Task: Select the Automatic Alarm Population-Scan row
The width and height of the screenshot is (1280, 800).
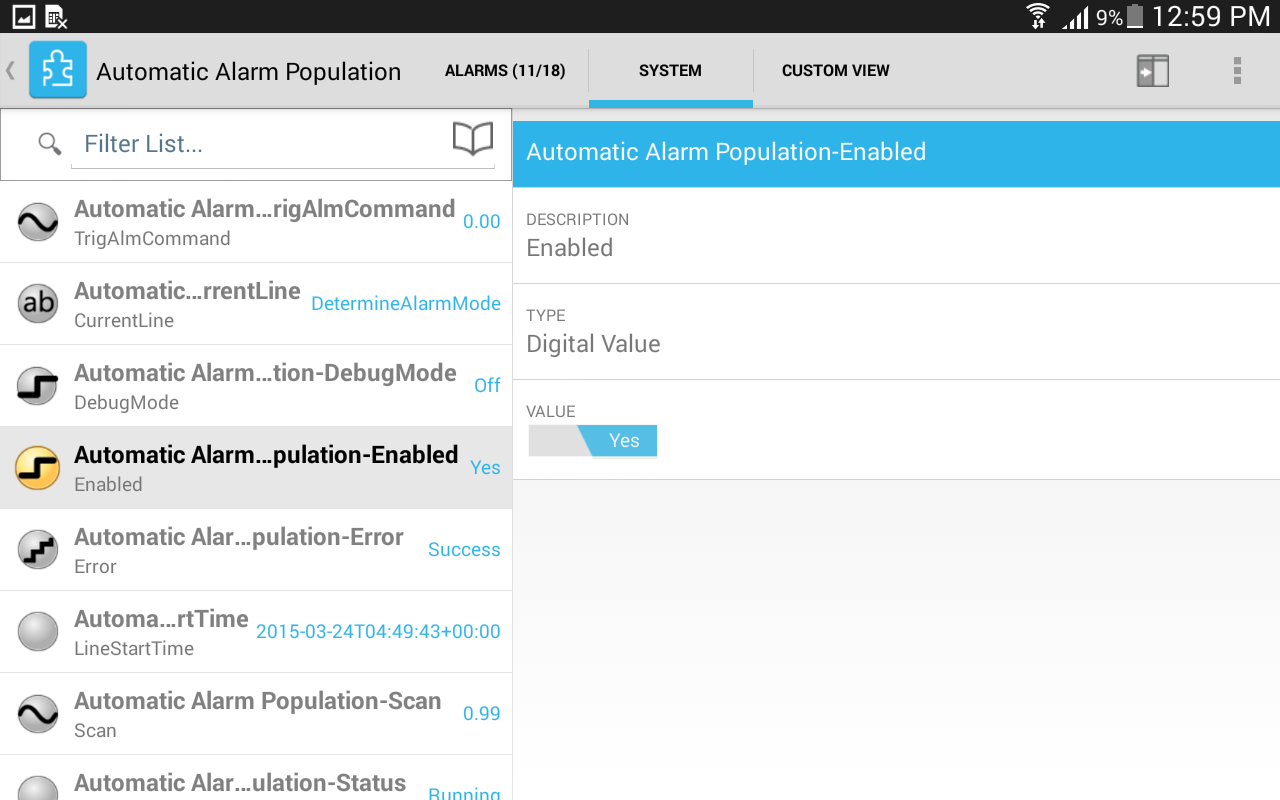Action: 256,714
